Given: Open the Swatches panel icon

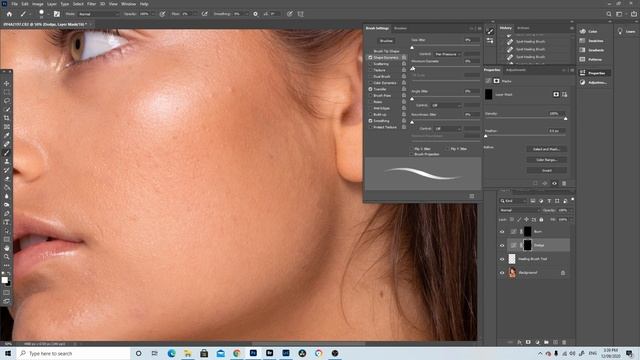Looking at the screenshot, I should pyautogui.click(x=582, y=41).
